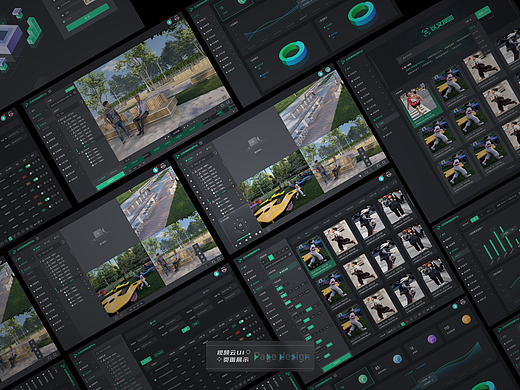Viewport: 520px width, 390px height.
Task: Click the green active page number in the results pagination
Action: point(402,324)
